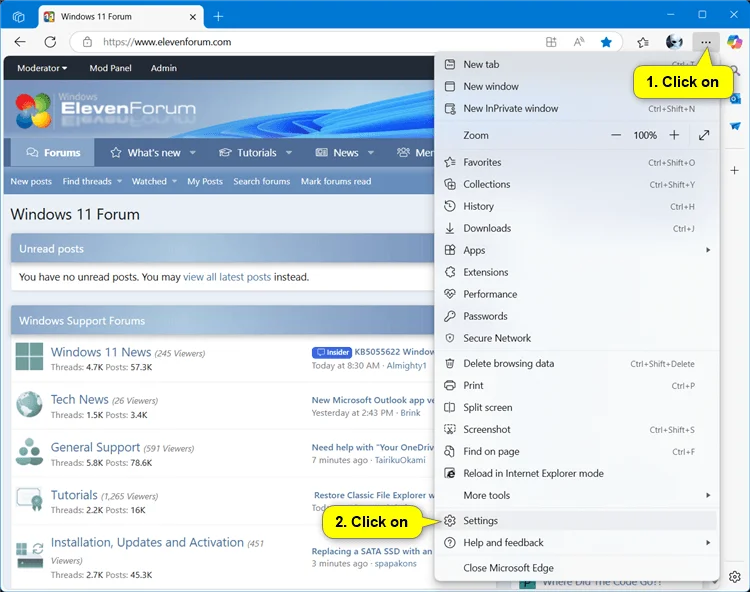
Task: Expand the Apps submenu arrow
Action: 708,250
